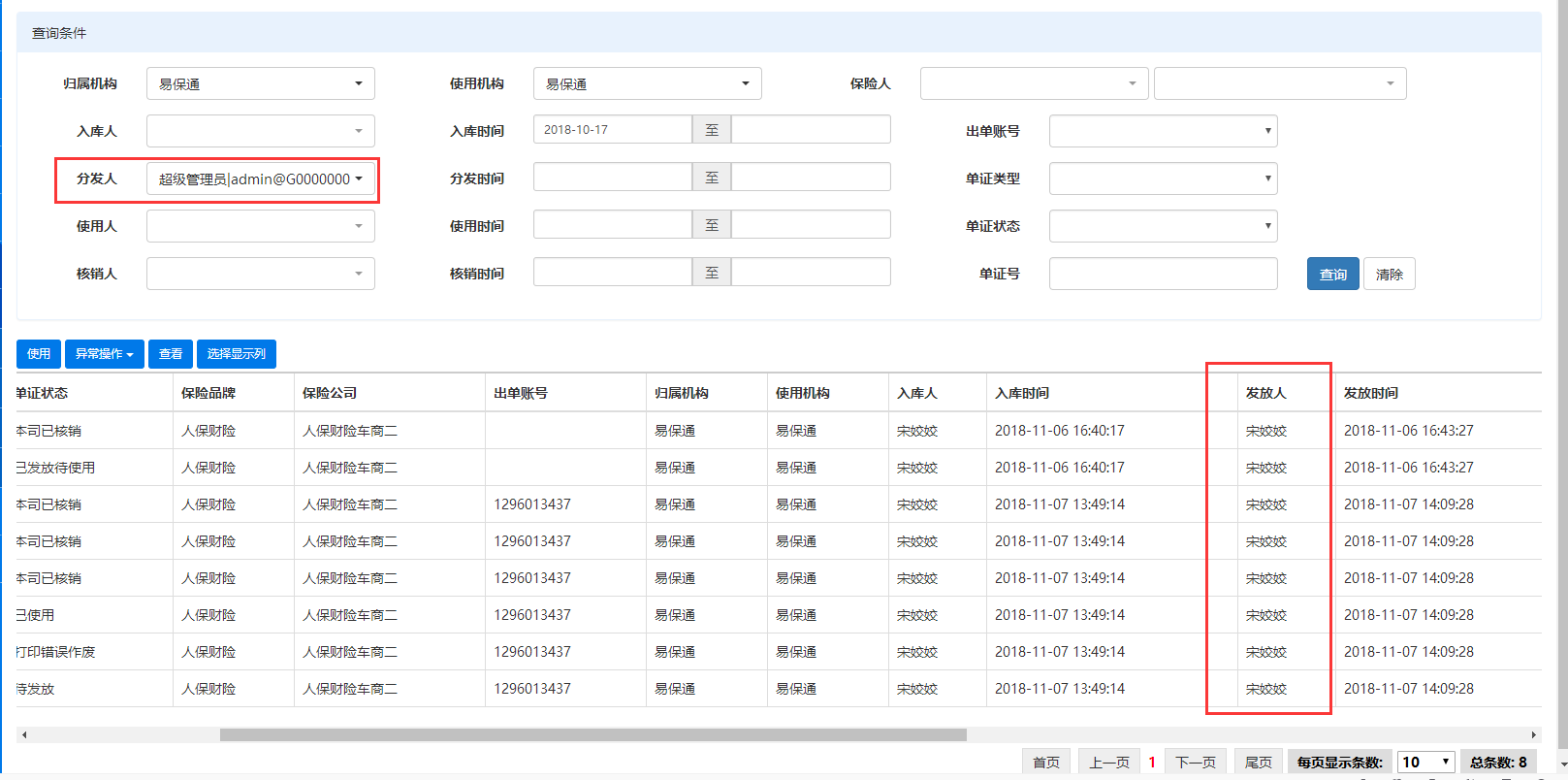Go to 下一页 in pagination
The width and height of the screenshot is (1568, 780).
[1195, 763]
